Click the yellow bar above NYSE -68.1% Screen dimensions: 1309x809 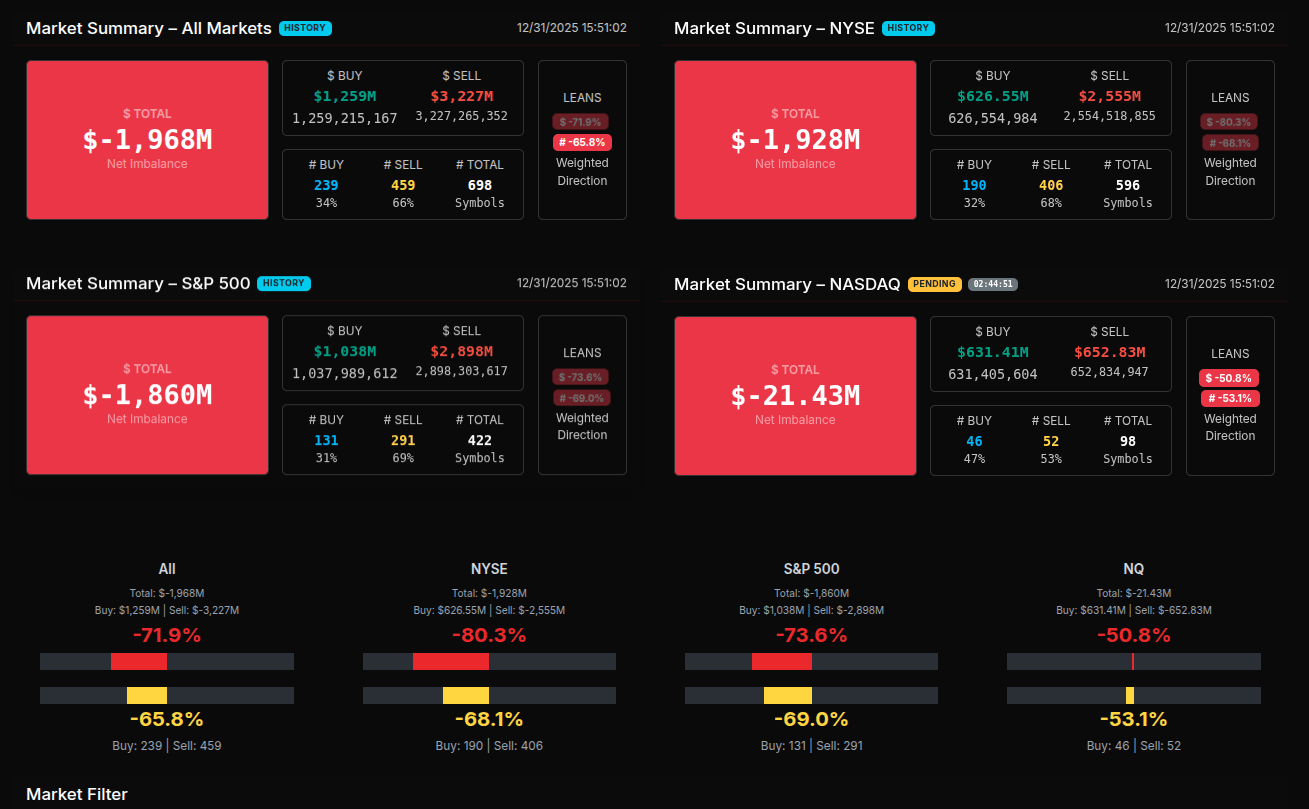(465, 695)
